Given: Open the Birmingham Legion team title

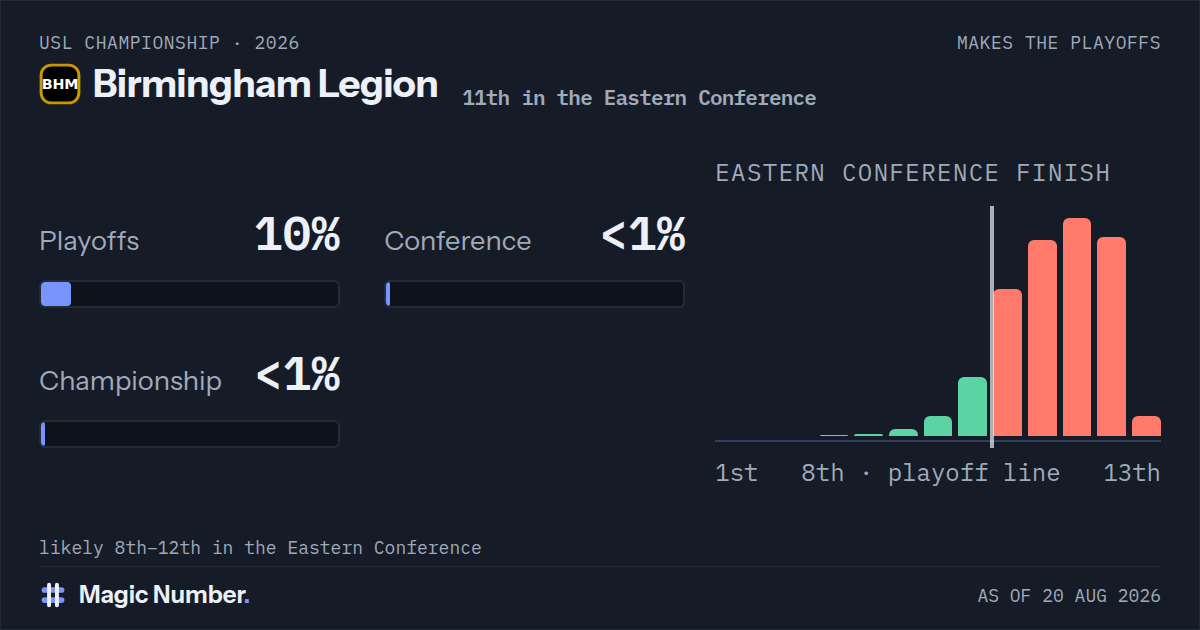Looking at the screenshot, I should point(265,84).
